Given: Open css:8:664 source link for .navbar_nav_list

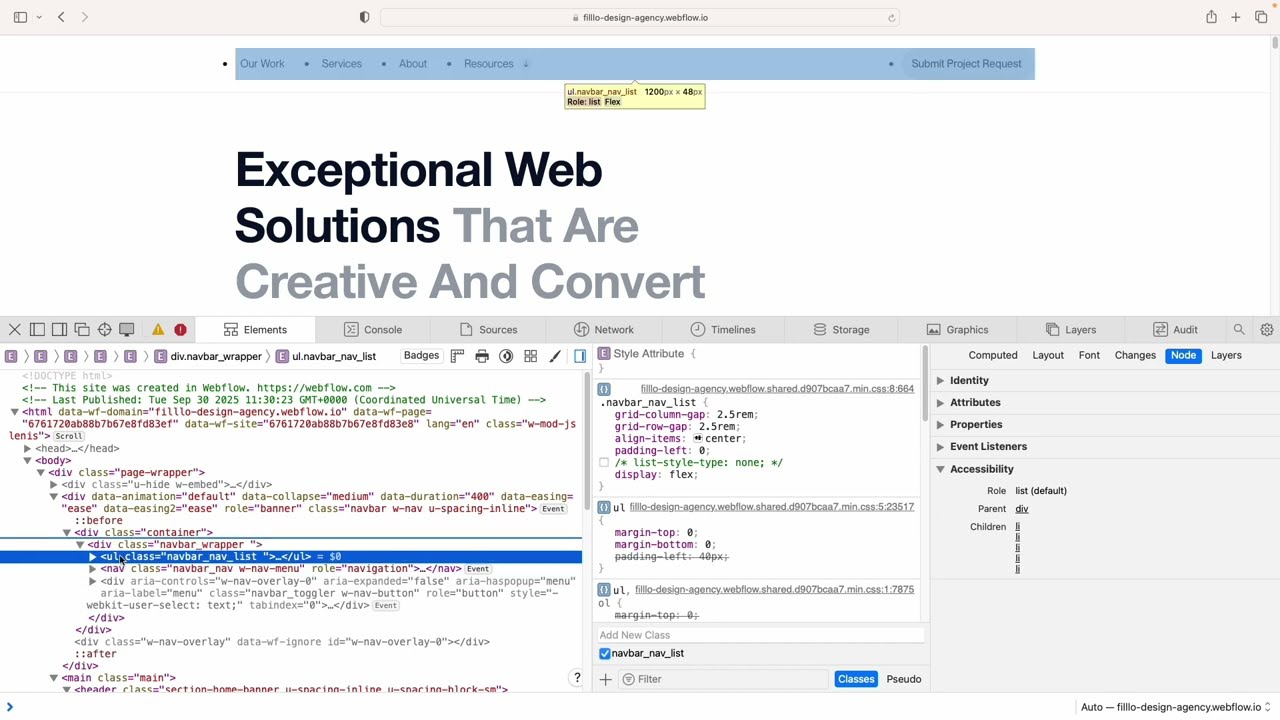Looking at the screenshot, I should pyautogui.click(x=777, y=389).
